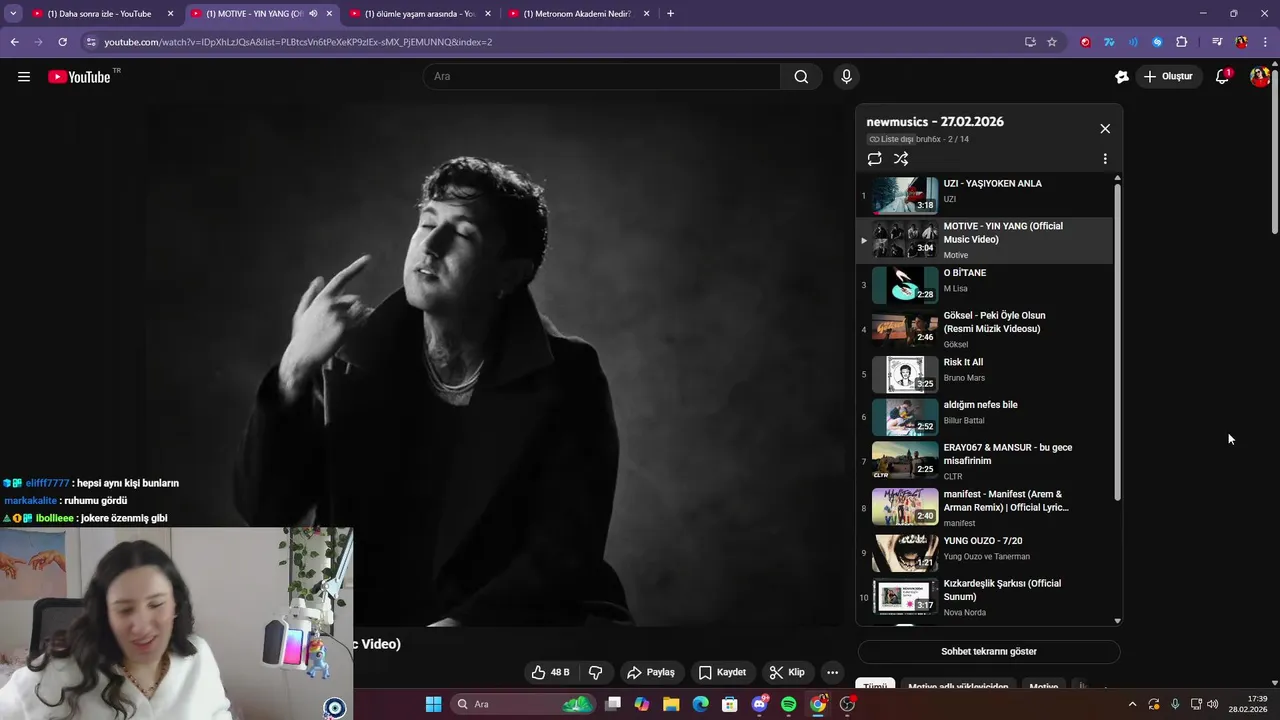The image size is (1280, 720).
Task: Reload the current page
Action: pos(62,42)
